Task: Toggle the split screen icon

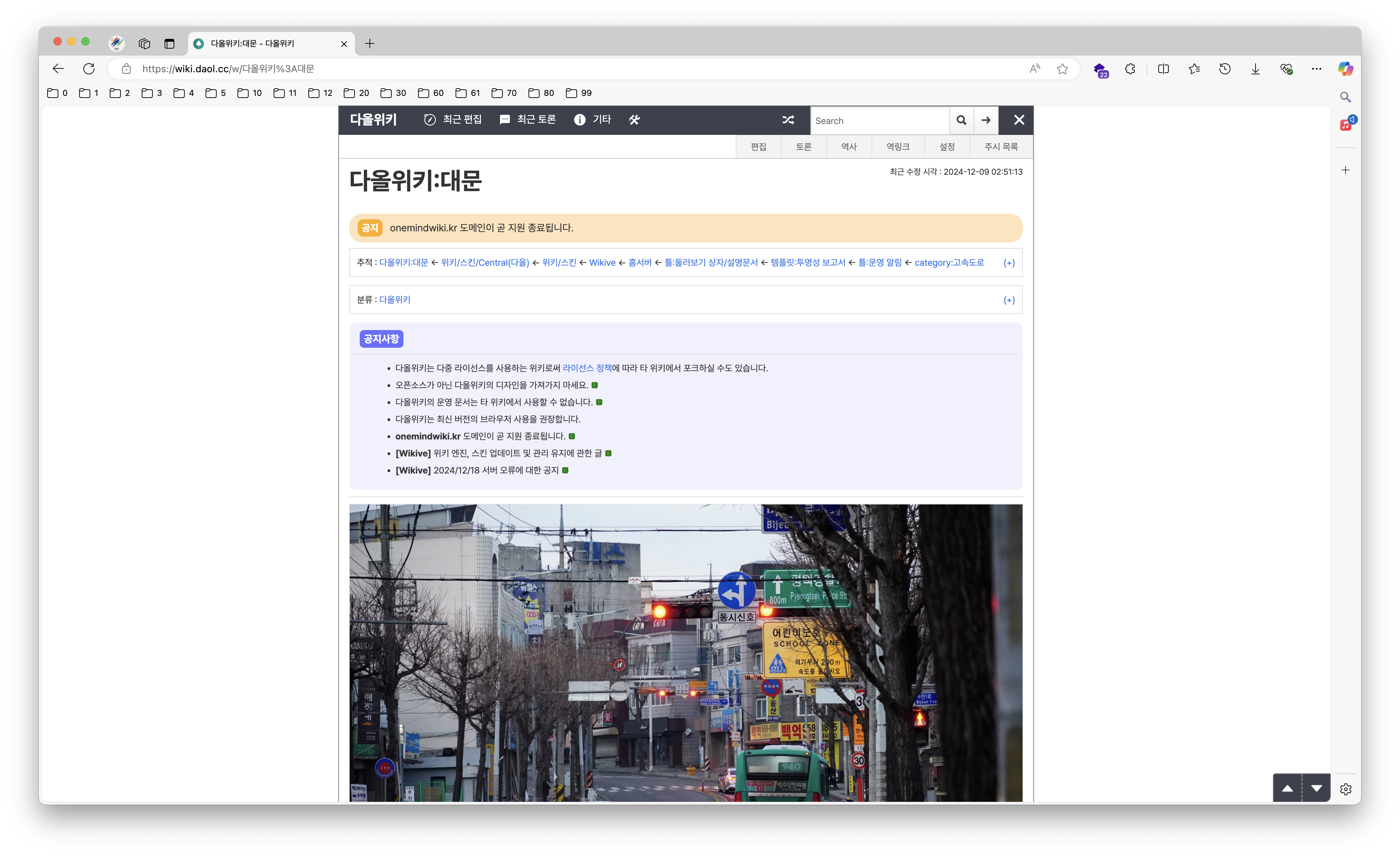Action: [x=1164, y=69]
